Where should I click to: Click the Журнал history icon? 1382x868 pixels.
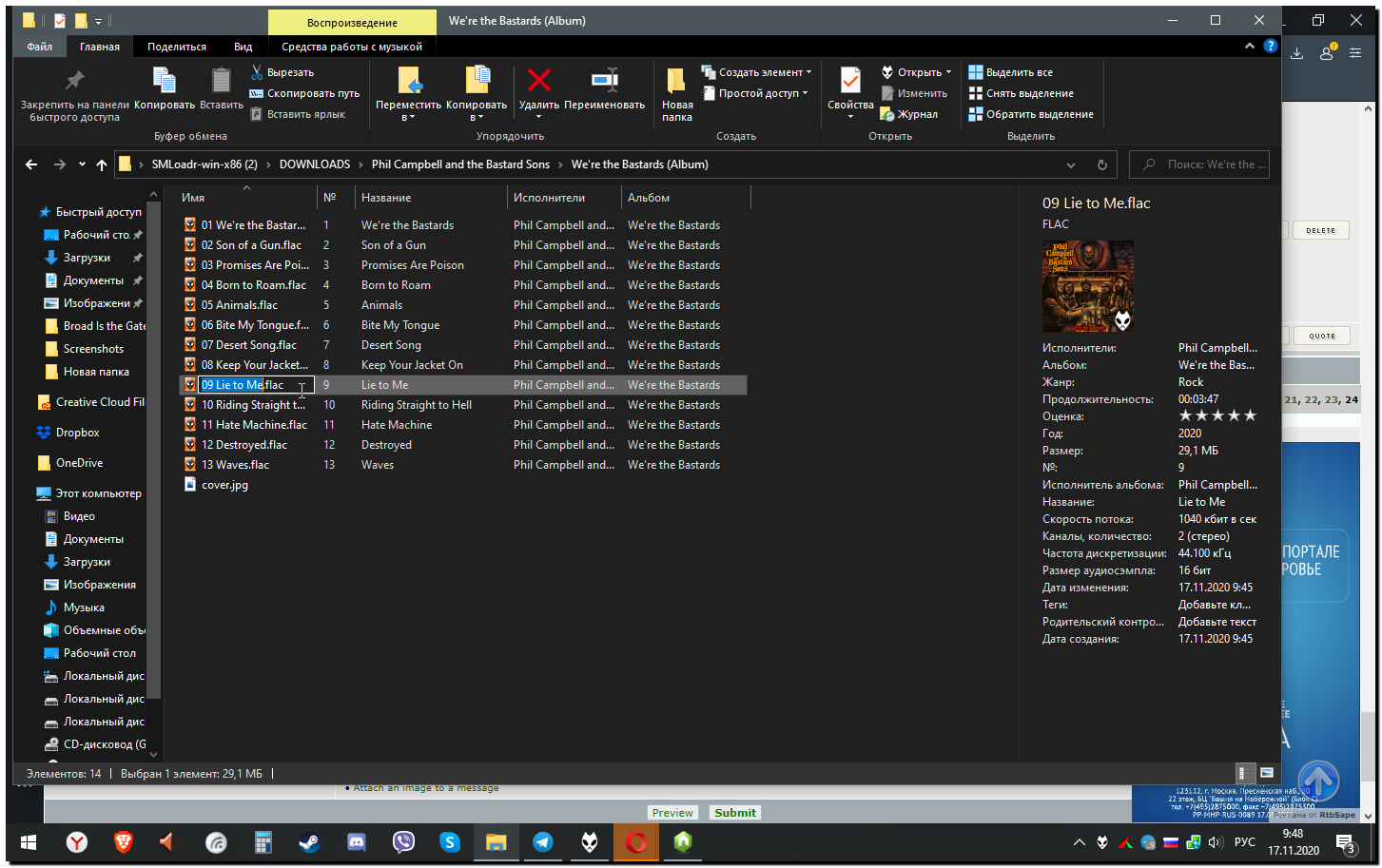(x=887, y=114)
